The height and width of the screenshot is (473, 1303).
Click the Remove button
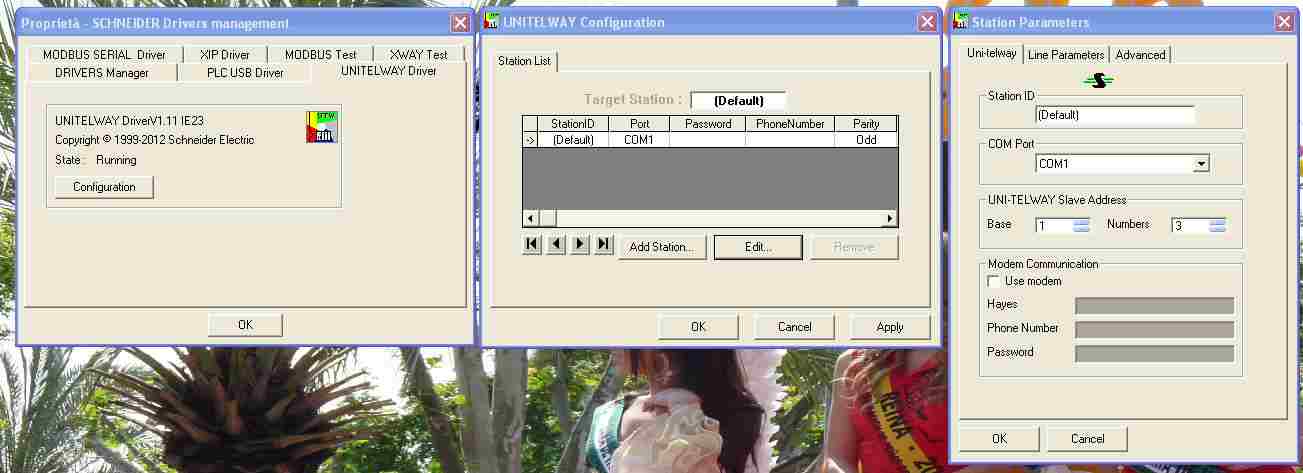[x=854, y=247]
